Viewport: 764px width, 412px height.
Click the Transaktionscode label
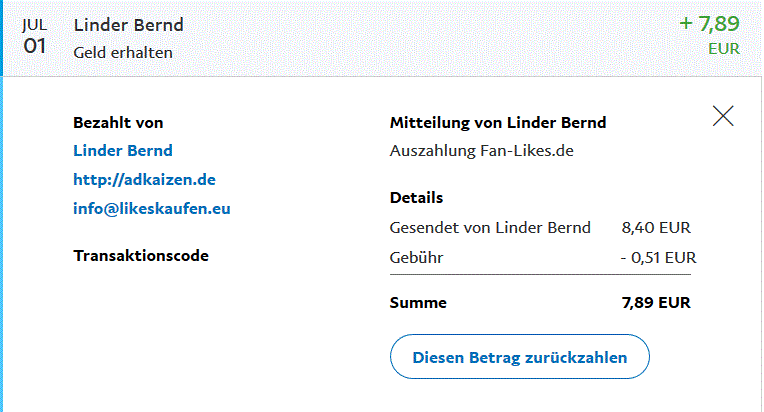point(141,256)
